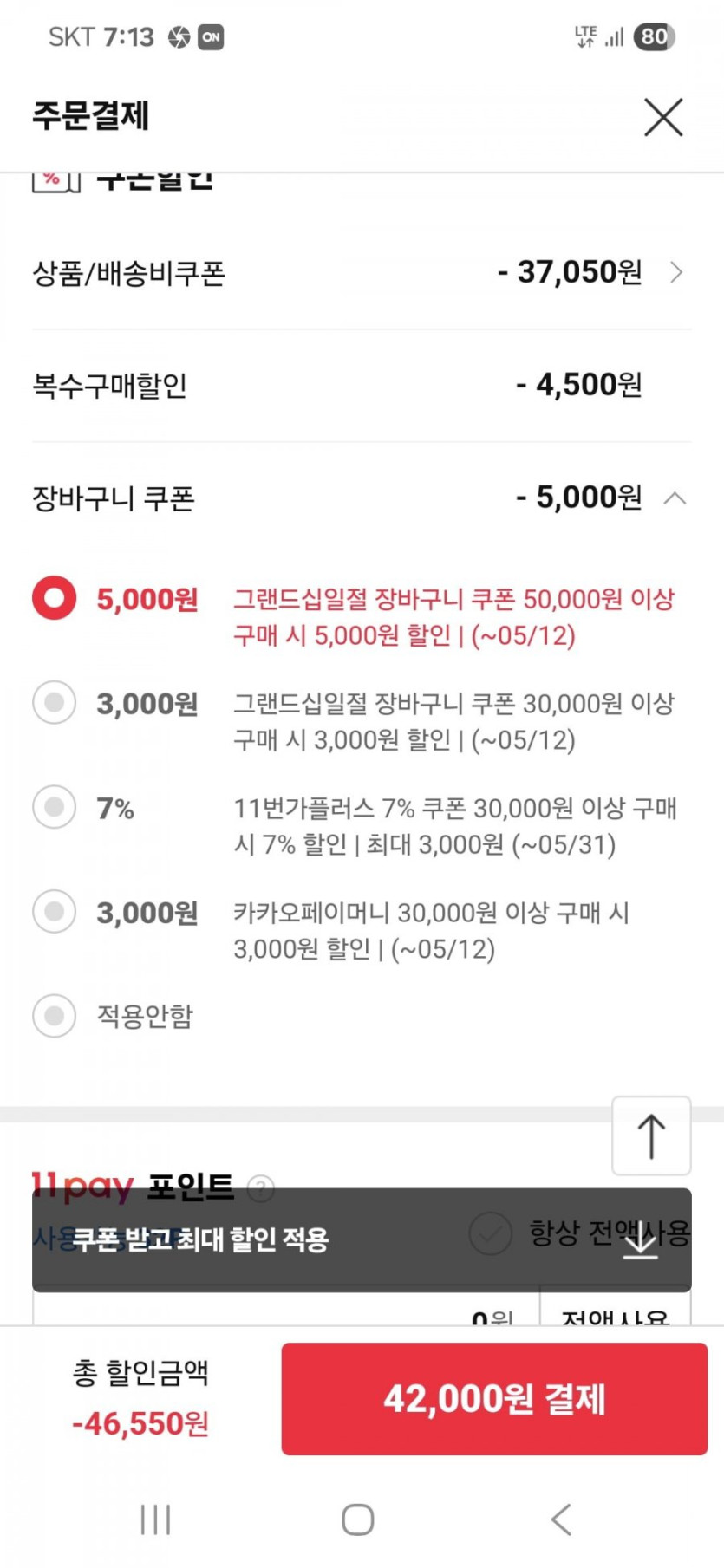Tap the scroll-to-top arrow button
The width and height of the screenshot is (724, 1568).
pyautogui.click(x=651, y=1135)
